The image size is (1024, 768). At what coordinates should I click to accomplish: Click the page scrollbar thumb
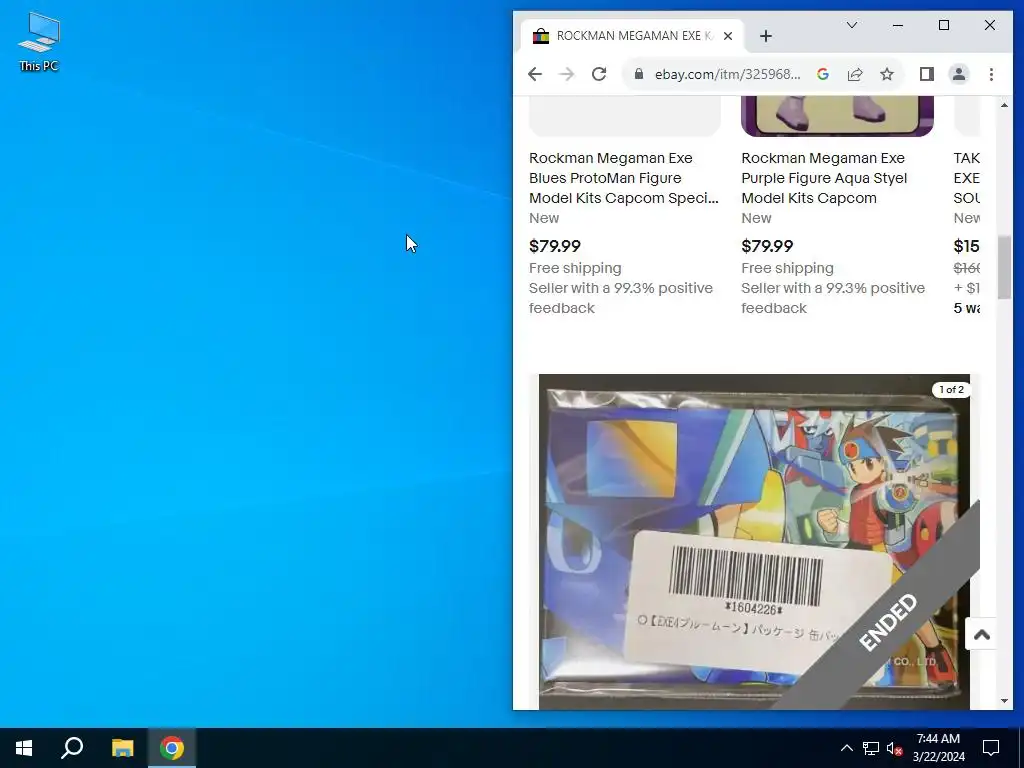click(1004, 267)
